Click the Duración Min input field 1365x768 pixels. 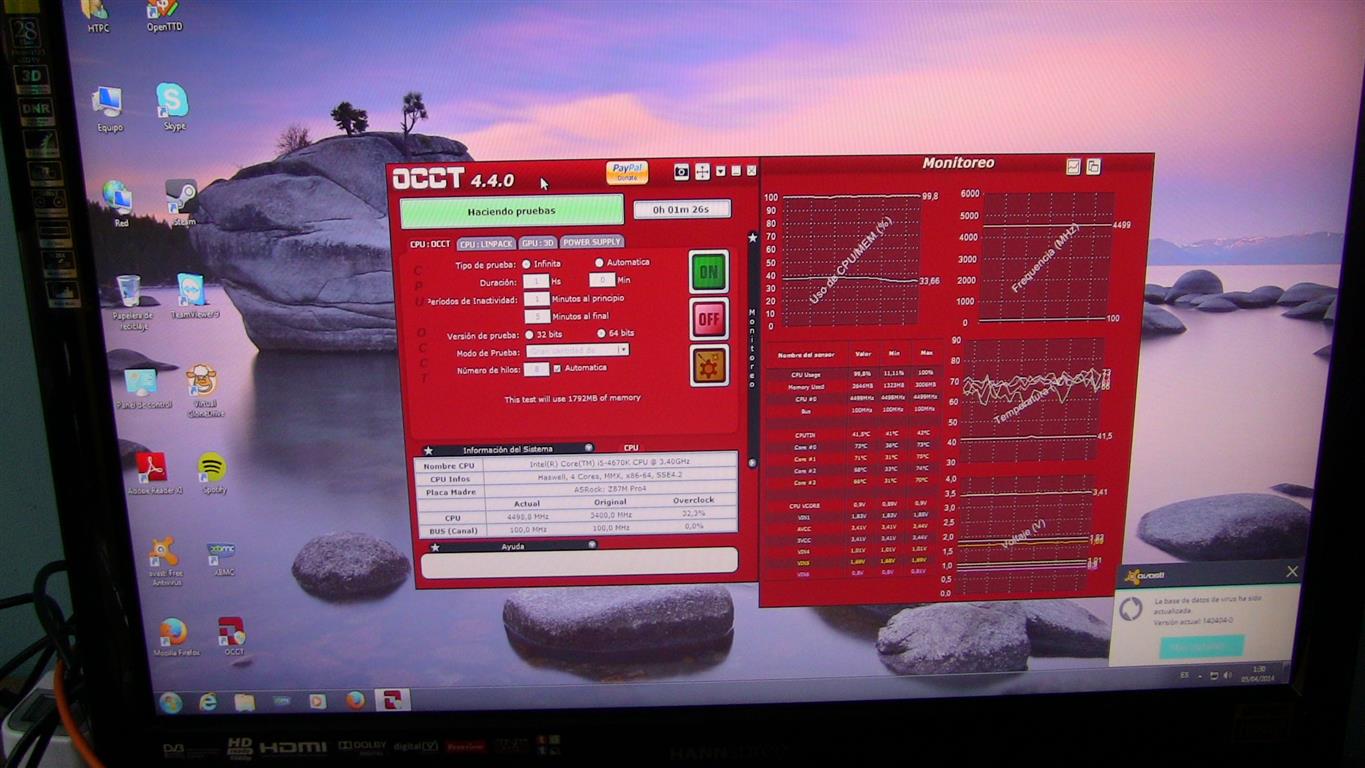[x=601, y=280]
